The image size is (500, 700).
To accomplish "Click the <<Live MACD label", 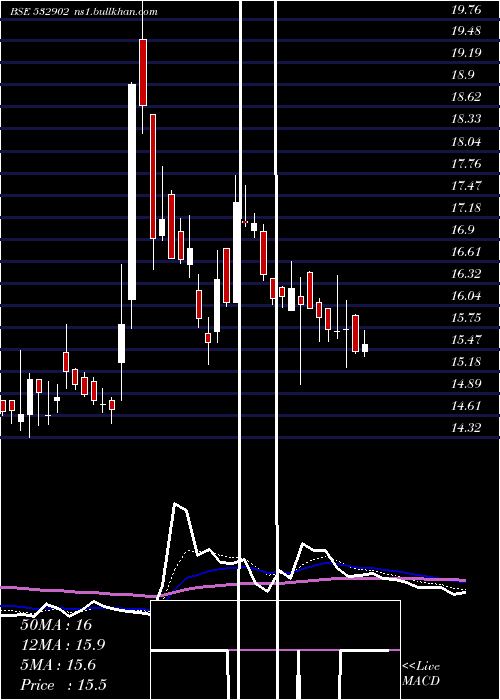I will [421, 673].
